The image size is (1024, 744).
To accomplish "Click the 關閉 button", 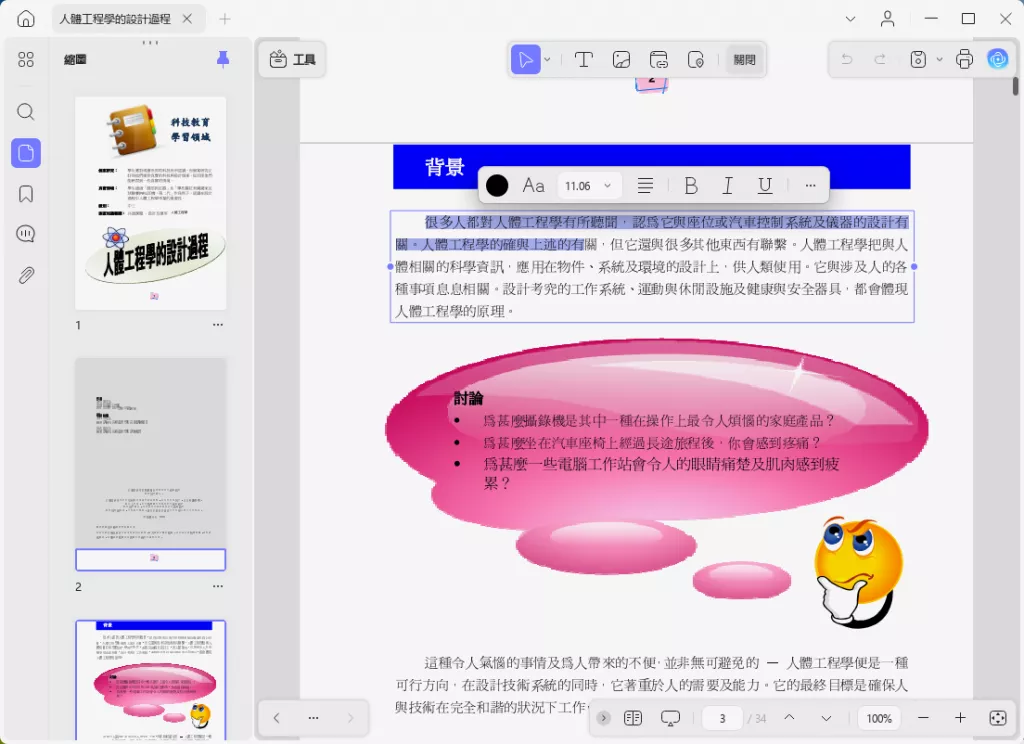I will tap(744, 59).
